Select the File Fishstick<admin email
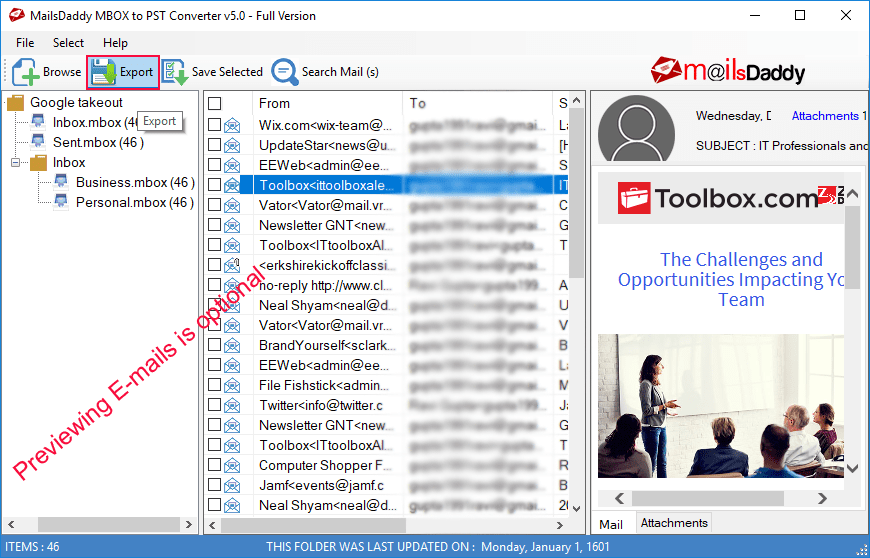Screen dimensions: 870x558 point(386,385)
